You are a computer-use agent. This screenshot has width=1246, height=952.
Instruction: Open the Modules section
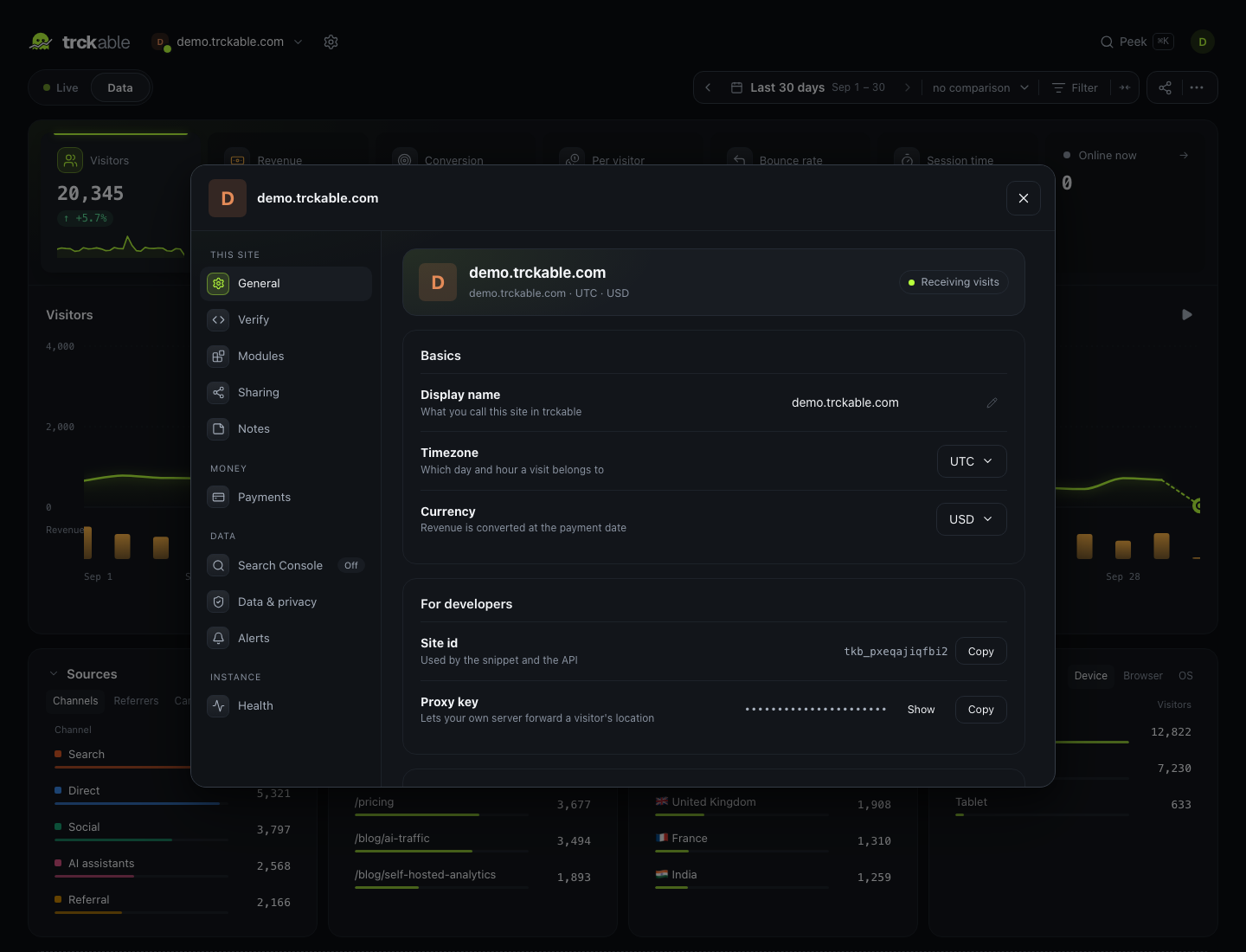[286, 357]
